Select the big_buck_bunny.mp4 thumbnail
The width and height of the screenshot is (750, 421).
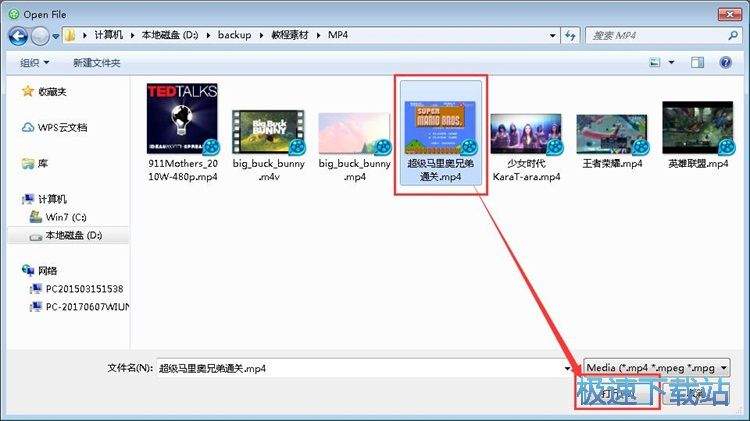(x=354, y=133)
